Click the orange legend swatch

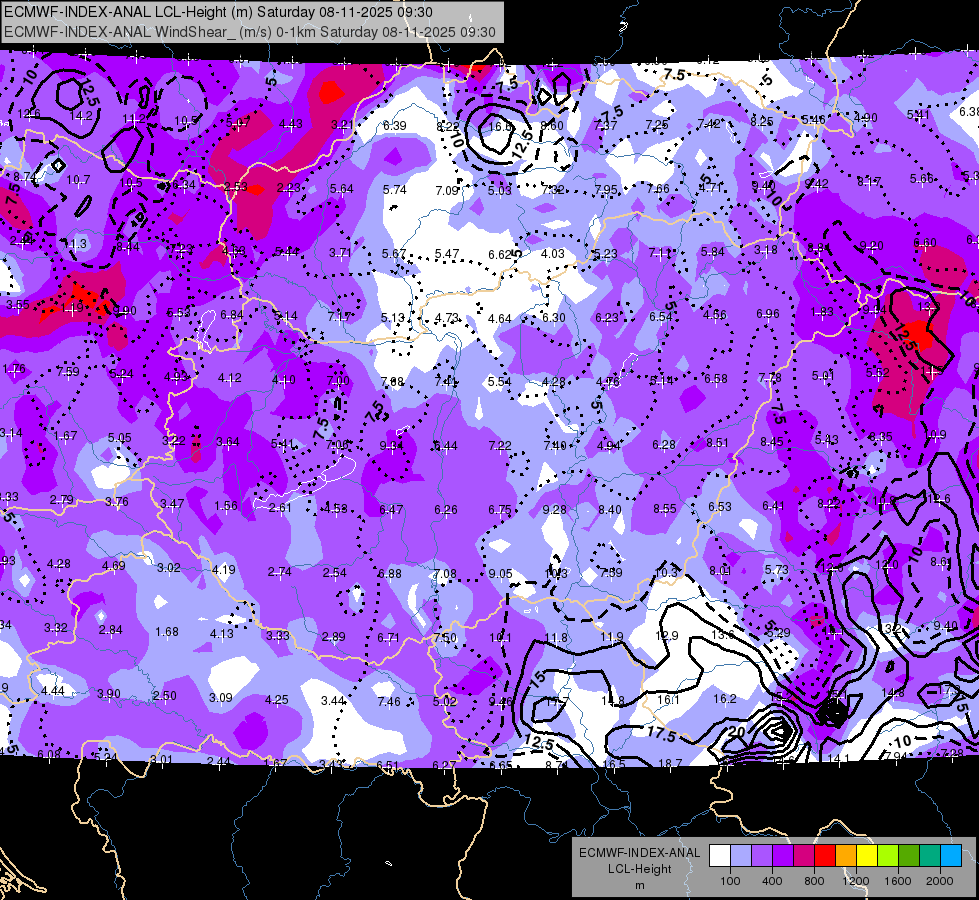point(845,856)
